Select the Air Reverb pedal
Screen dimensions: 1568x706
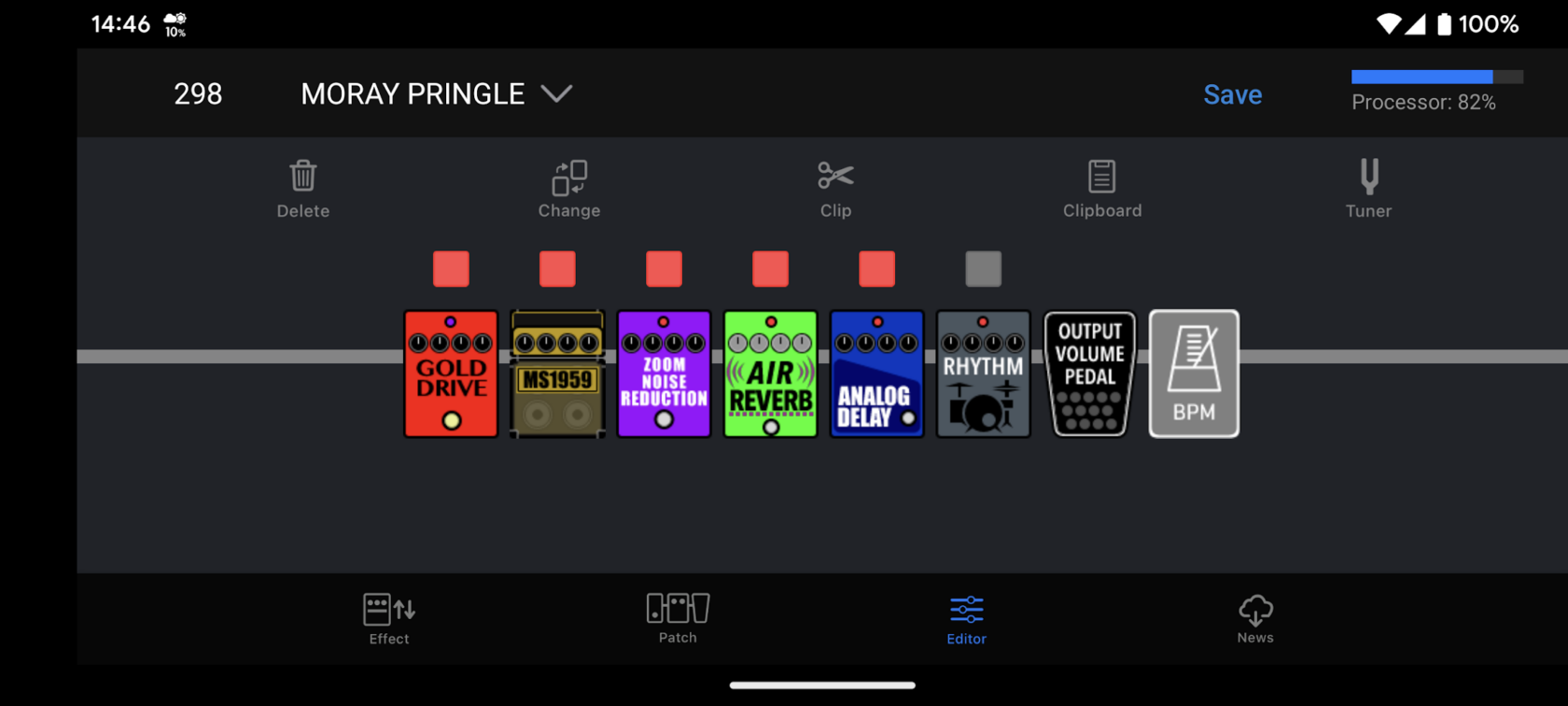(x=770, y=374)
